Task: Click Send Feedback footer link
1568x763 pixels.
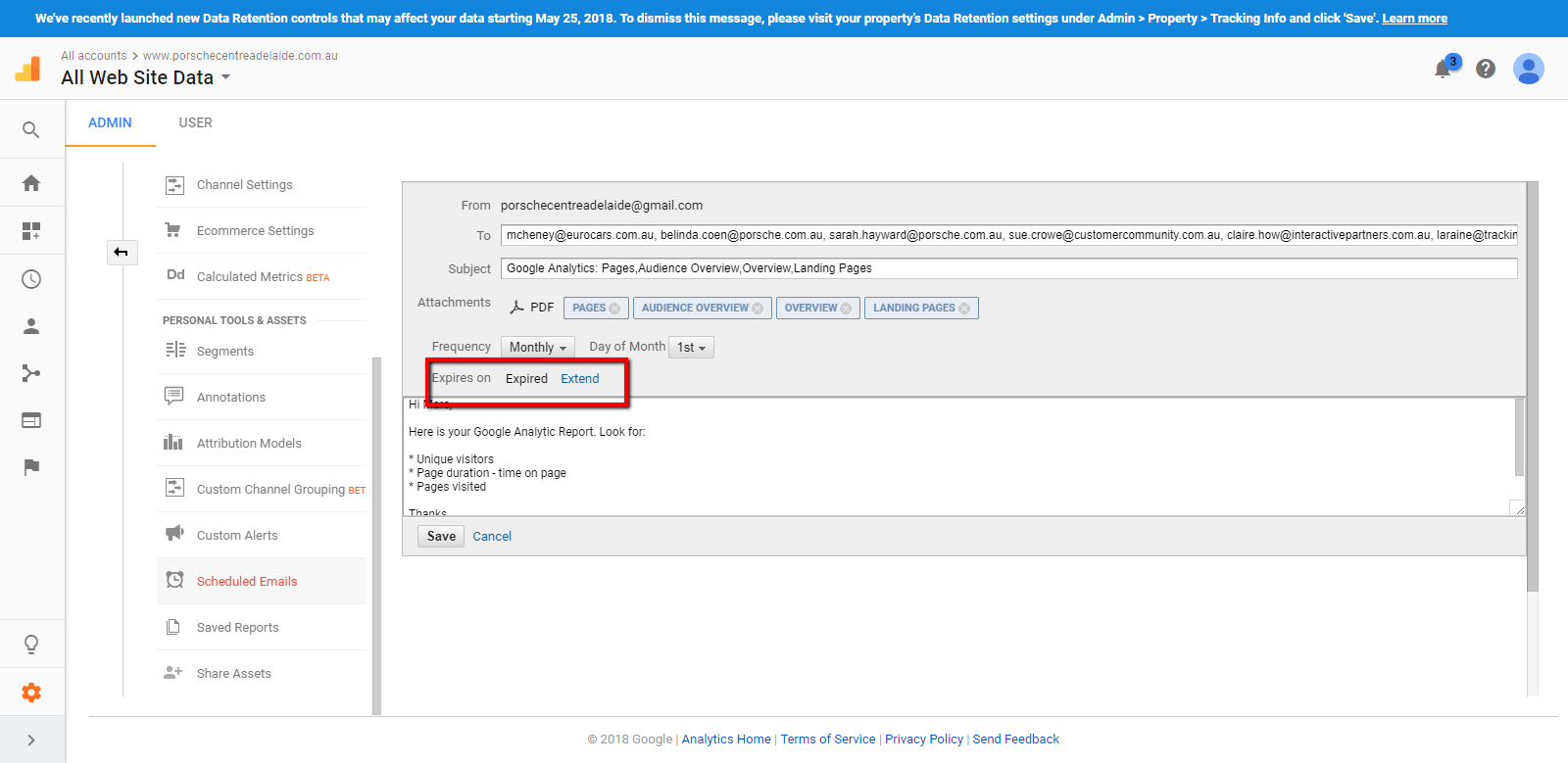Action: [1016, 739]
